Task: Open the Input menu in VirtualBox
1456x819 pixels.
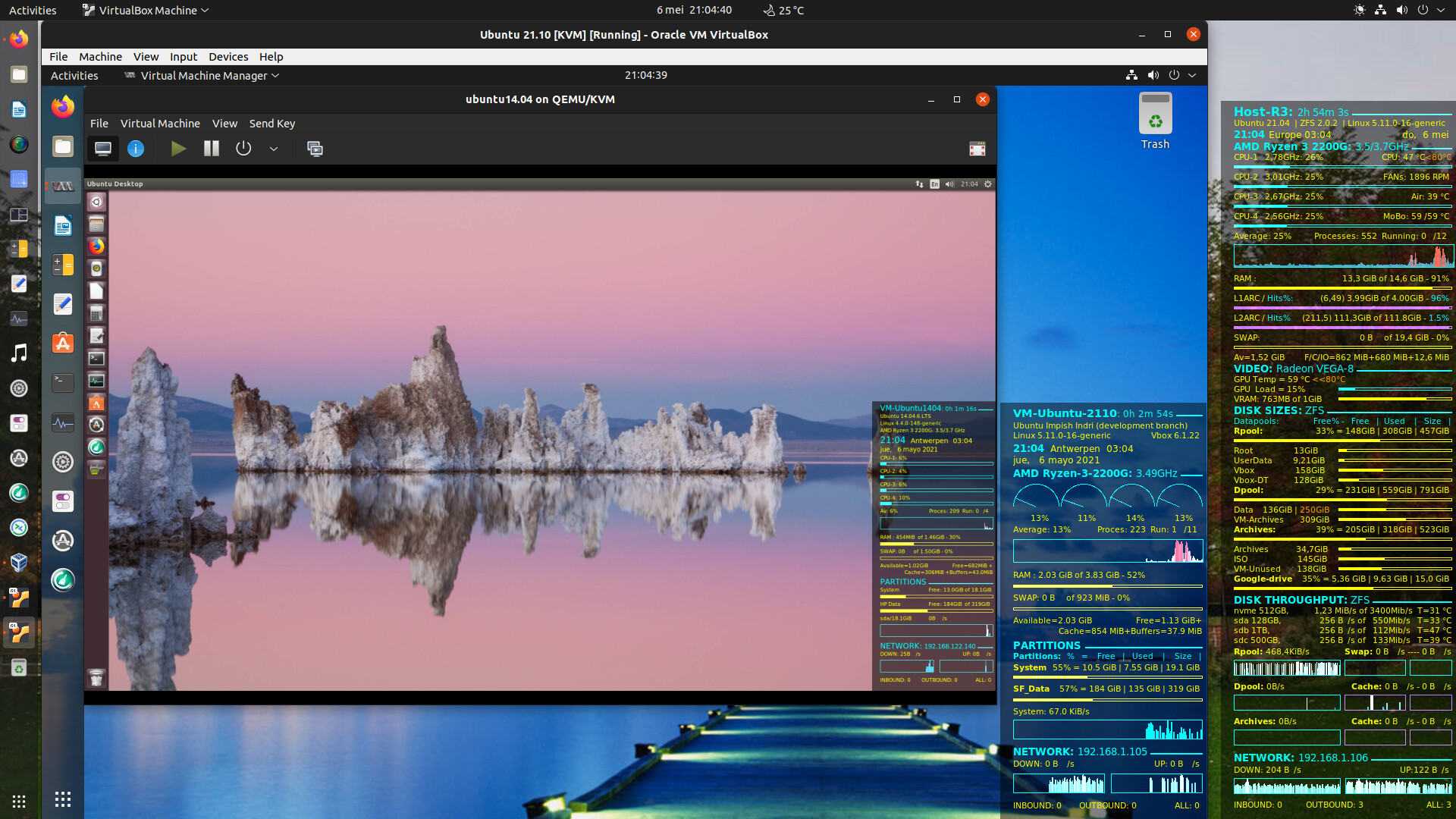Action: click(x=184, y=57)
